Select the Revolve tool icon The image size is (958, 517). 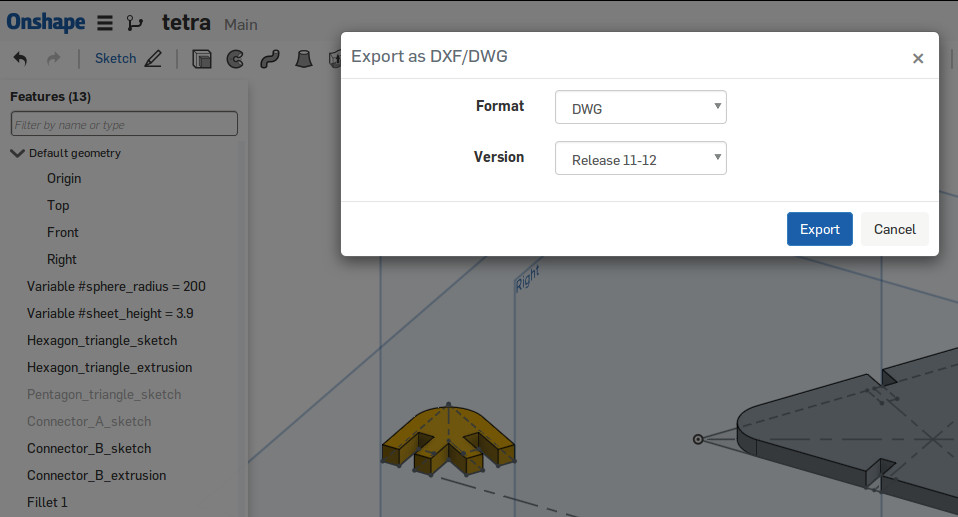click(x=235, y=59)
